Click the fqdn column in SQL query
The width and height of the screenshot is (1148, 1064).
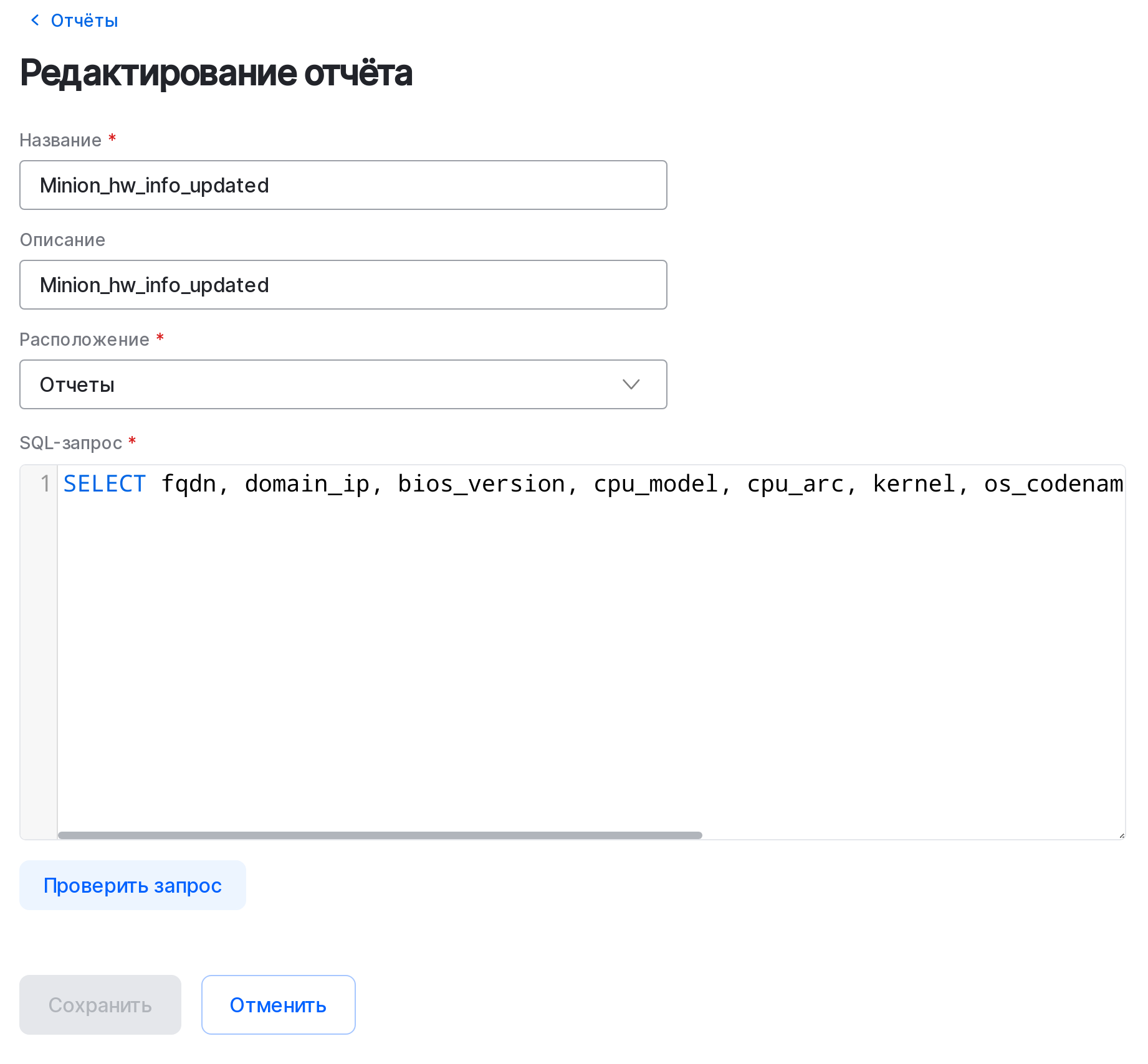[188, 484]
